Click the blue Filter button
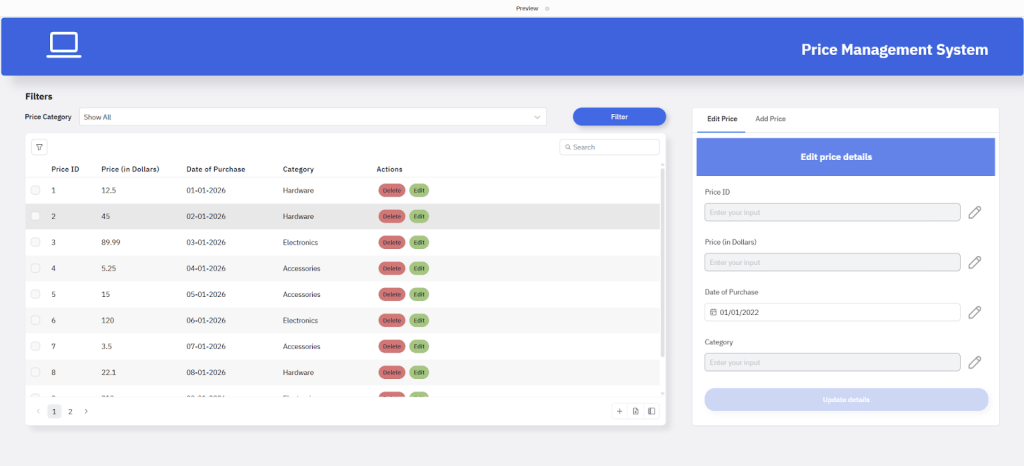 [x=619, y=117]
